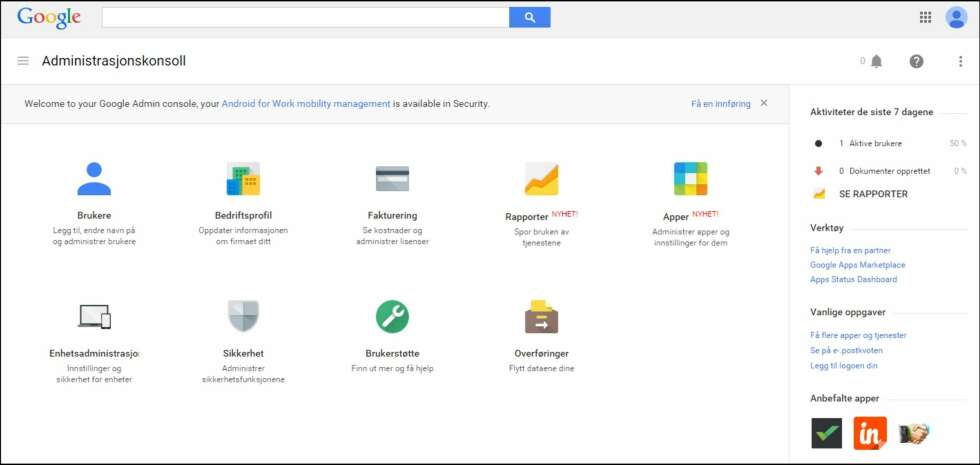Click the Enhetsadministrasjon title text
The image size is (980, 465).
point(94,353)
